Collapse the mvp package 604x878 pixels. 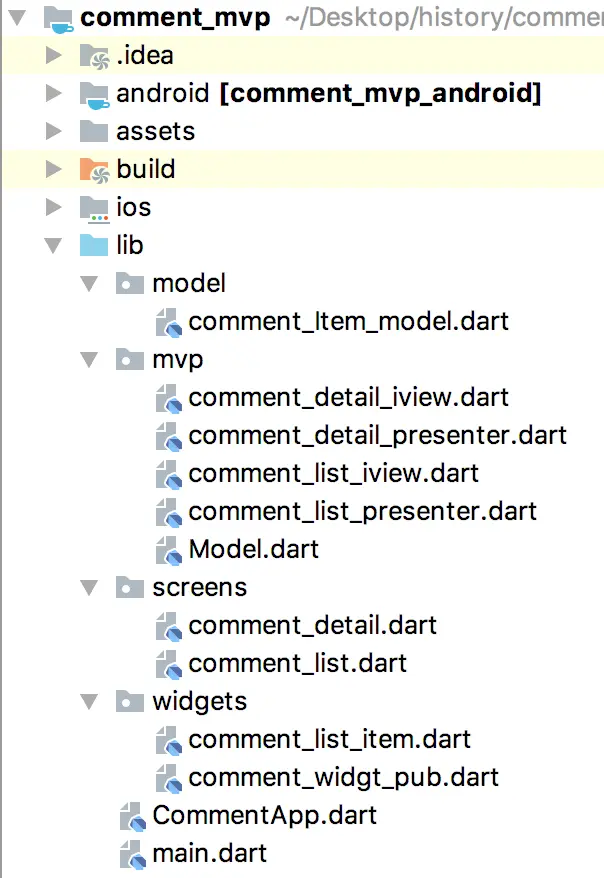(x=90, y=360)
